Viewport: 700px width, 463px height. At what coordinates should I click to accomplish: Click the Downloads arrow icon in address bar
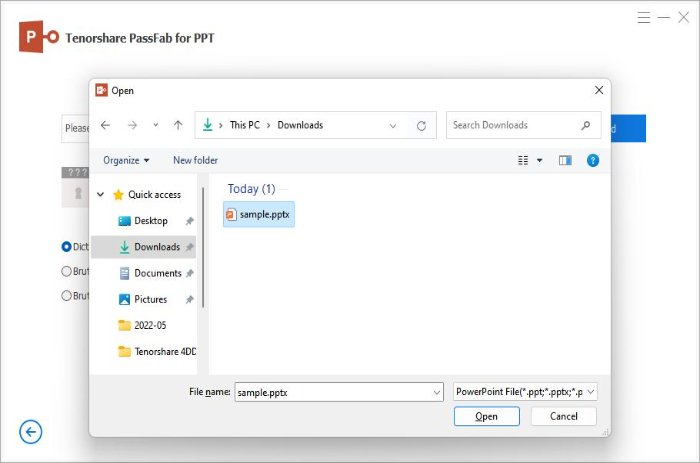(208, 125)
